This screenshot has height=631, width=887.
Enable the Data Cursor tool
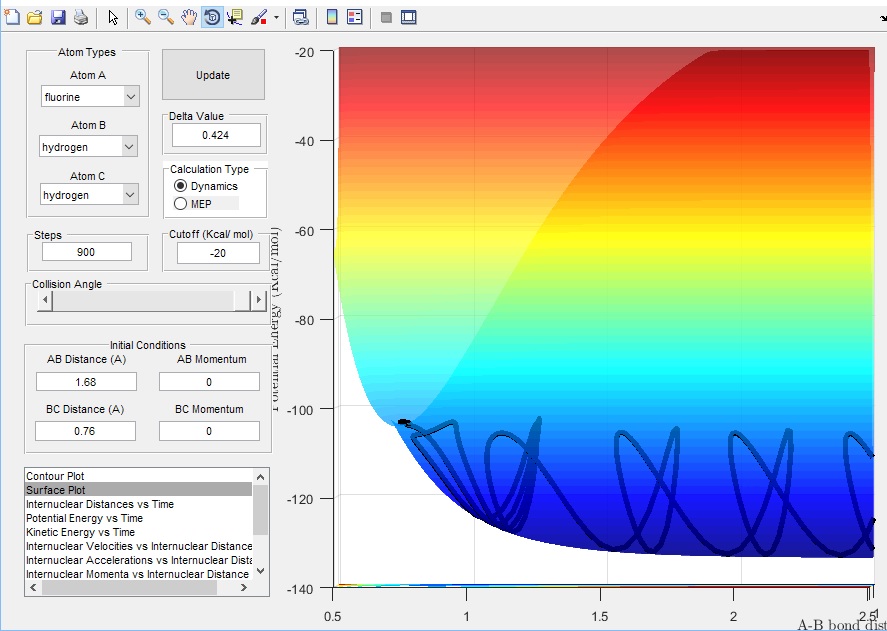(235, 17)
